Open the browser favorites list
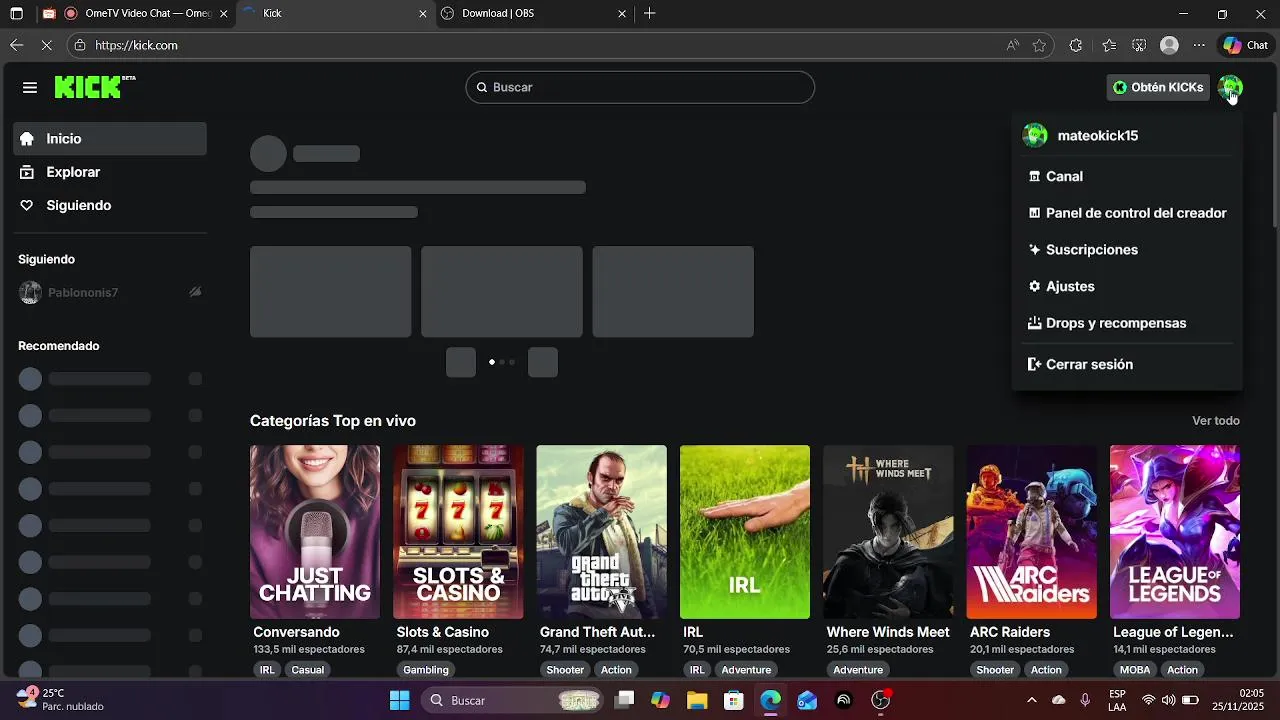 [x=1109, y=45]
